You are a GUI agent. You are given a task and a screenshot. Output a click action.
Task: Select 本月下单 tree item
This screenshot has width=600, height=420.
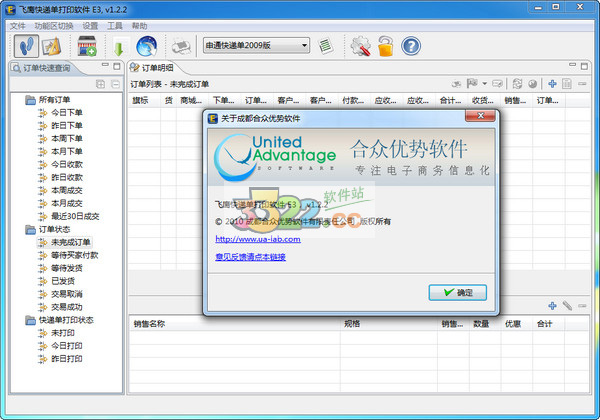[x=60, y=151]
